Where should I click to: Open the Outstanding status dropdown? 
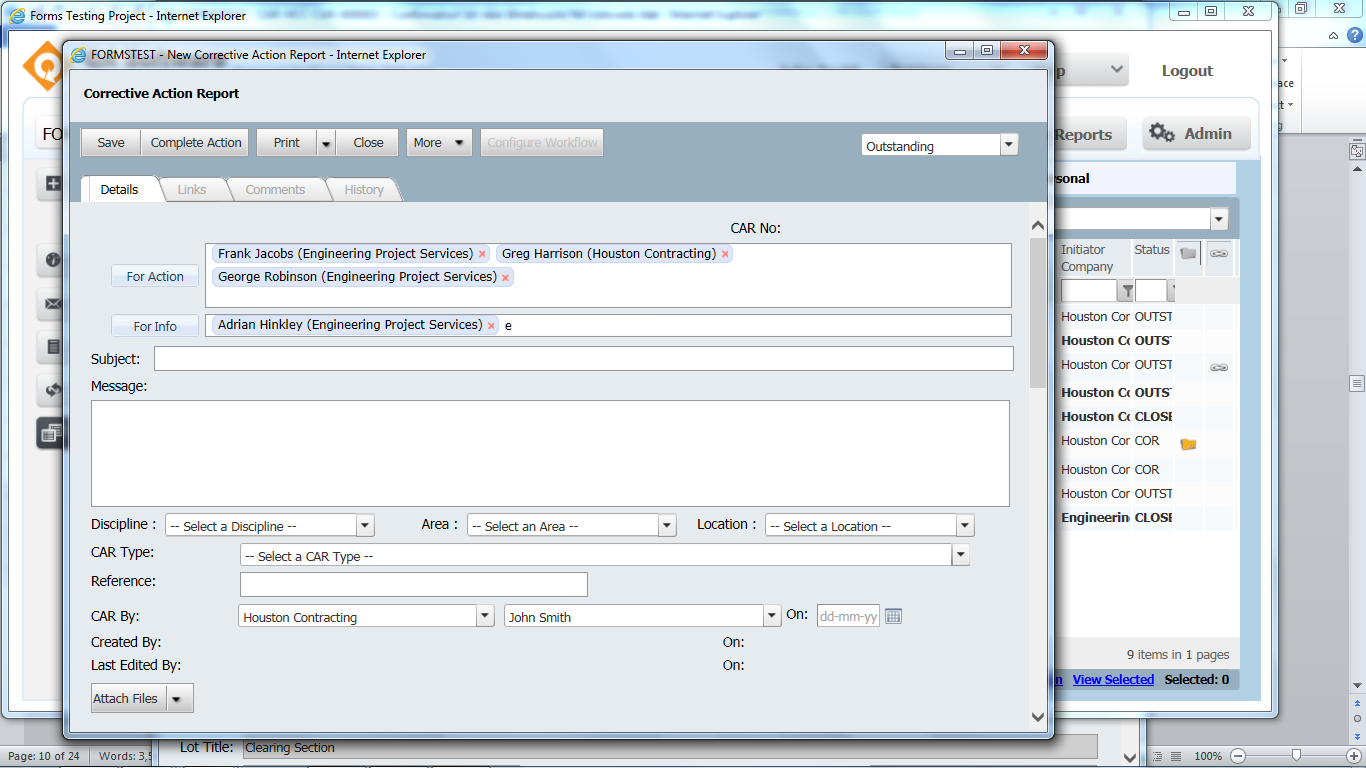[1008, 144]
